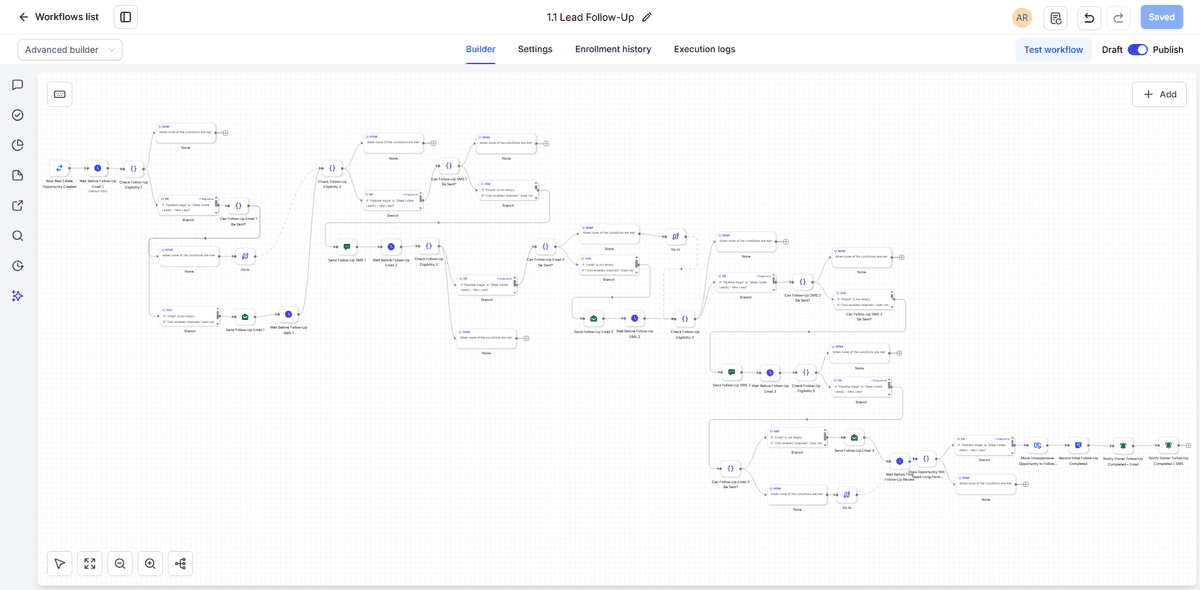This screenshot has height=590, width=1200.
Task: Select the Move Unresponsive Opportunity node
Action: (1037, 445)
